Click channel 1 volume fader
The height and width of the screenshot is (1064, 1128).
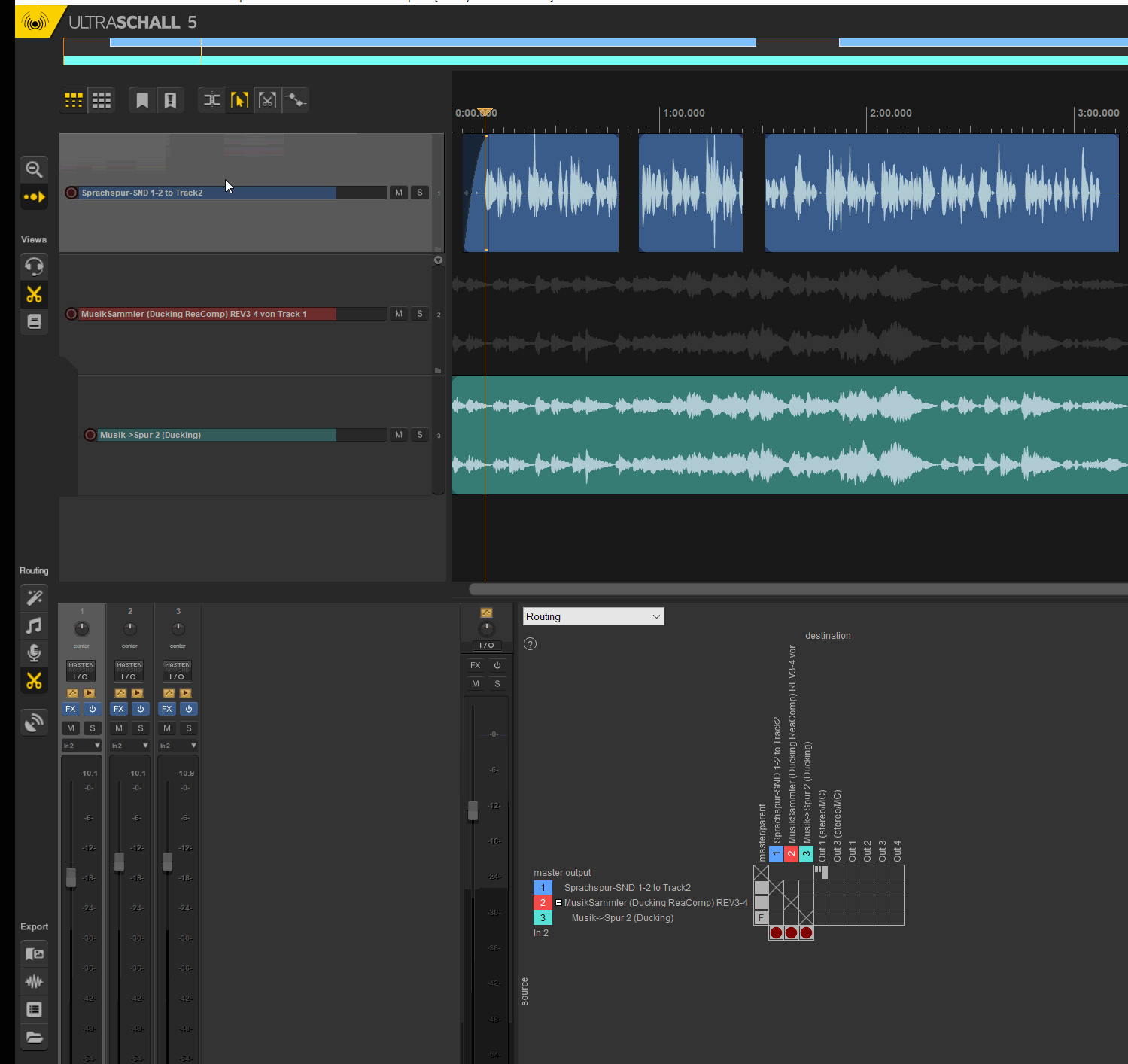pos(71,877)
